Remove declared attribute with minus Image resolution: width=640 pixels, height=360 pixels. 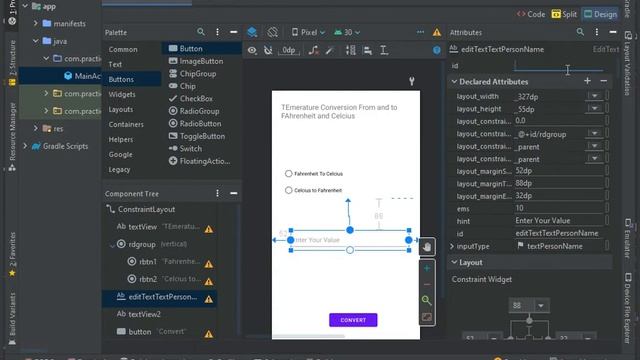604,81
